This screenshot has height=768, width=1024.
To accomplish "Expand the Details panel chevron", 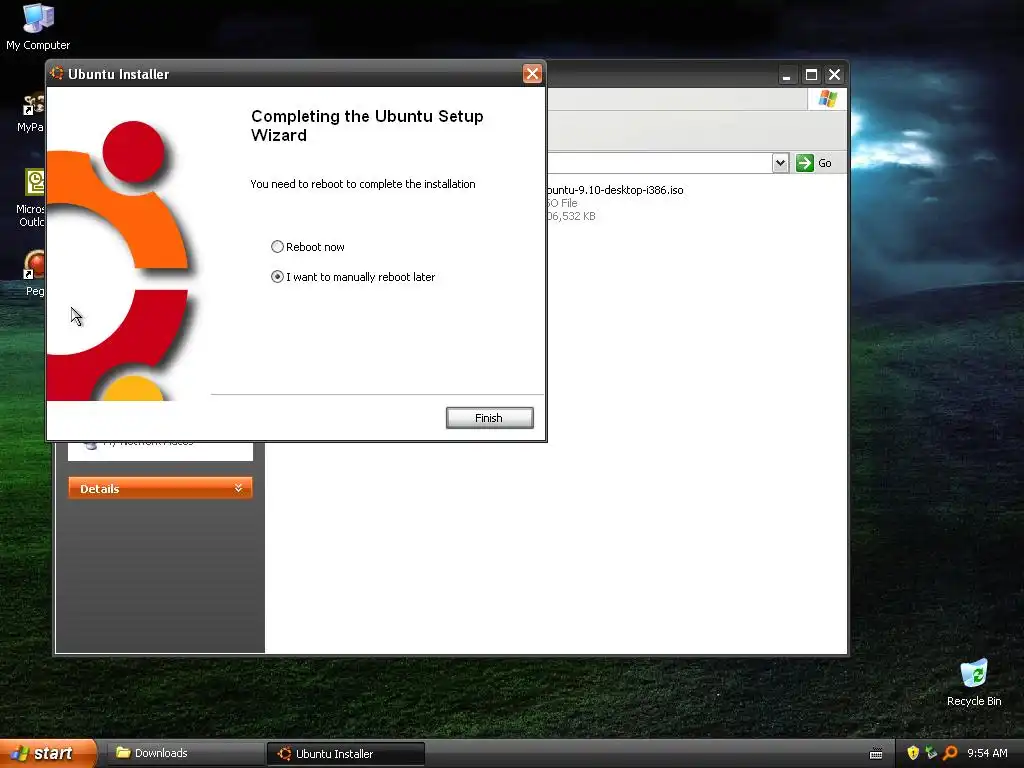I will [238, 488].
